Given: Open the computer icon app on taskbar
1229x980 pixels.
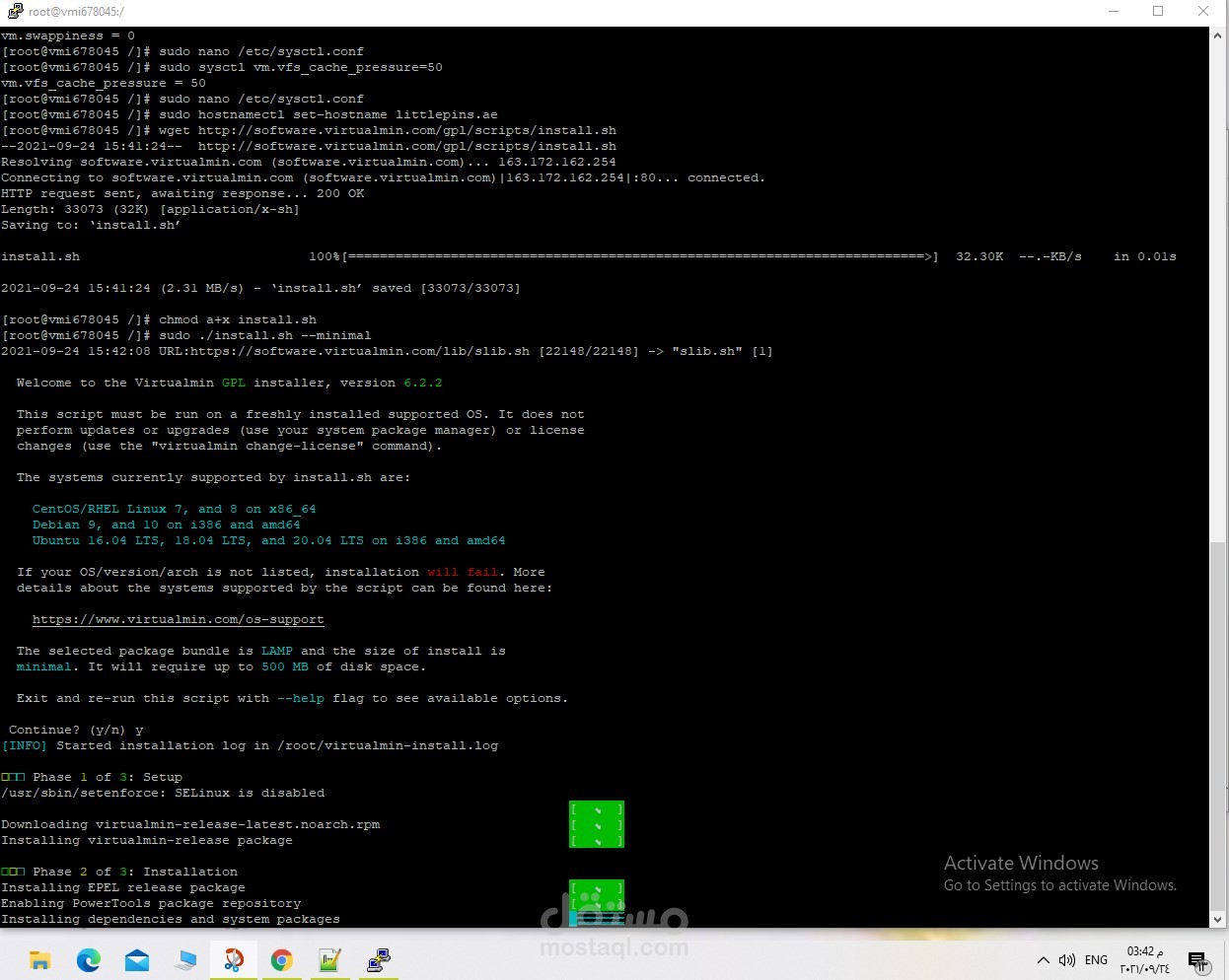Looking at the screenshot, I should [185, 960].
